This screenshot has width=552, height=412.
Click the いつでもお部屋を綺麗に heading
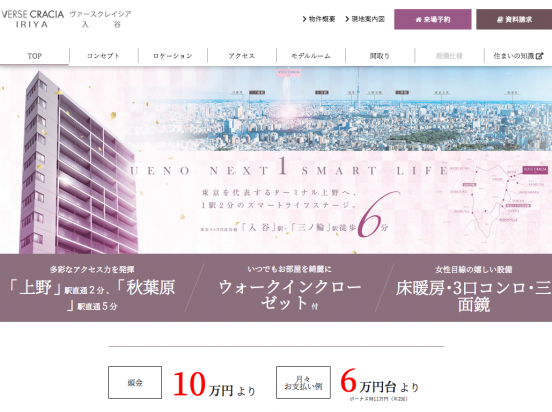click(289, 269)
